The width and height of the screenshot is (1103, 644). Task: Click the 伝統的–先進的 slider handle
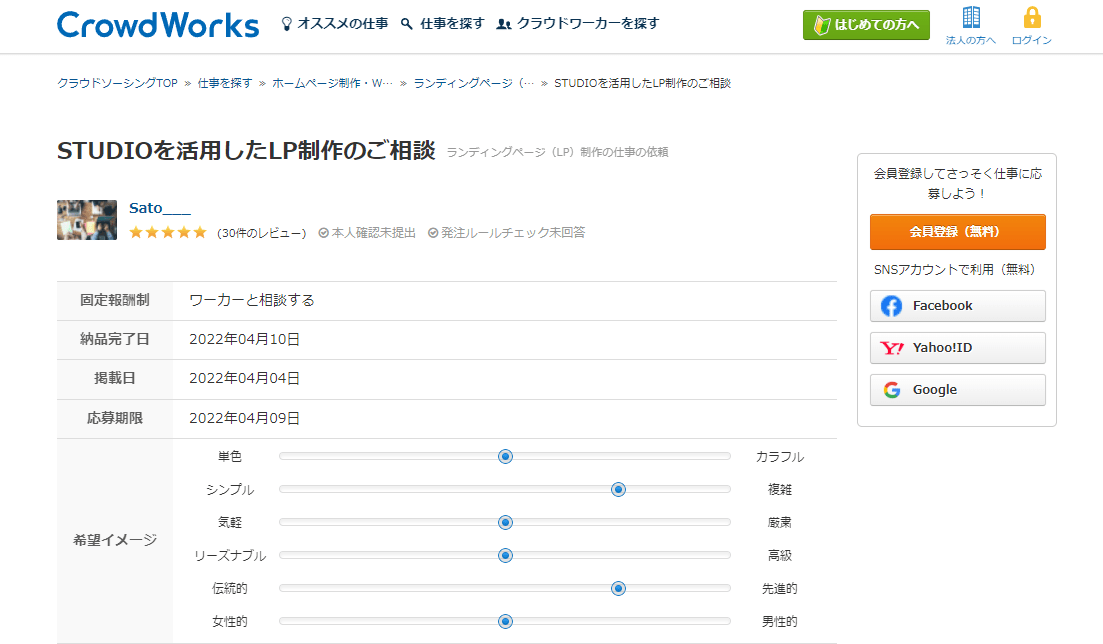click(618, 588)
